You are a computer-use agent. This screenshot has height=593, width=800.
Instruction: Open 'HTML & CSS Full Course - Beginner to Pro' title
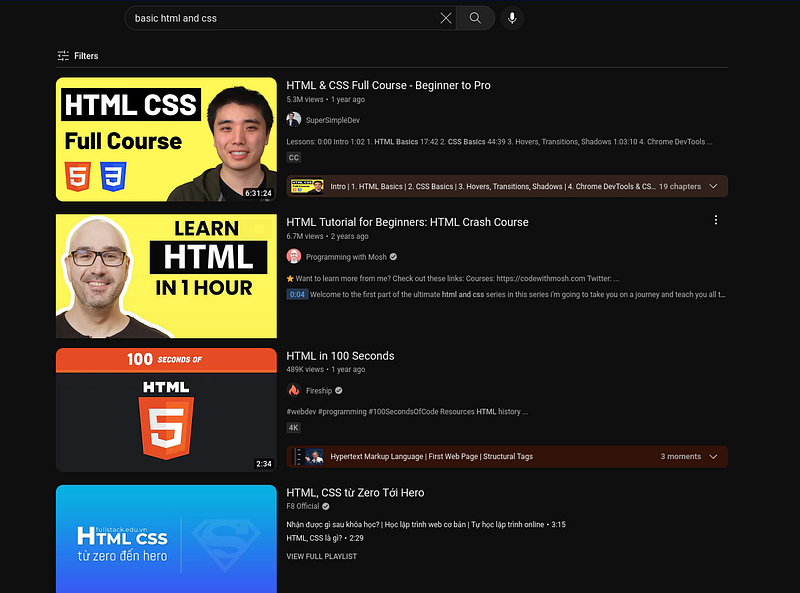(388, 85)
